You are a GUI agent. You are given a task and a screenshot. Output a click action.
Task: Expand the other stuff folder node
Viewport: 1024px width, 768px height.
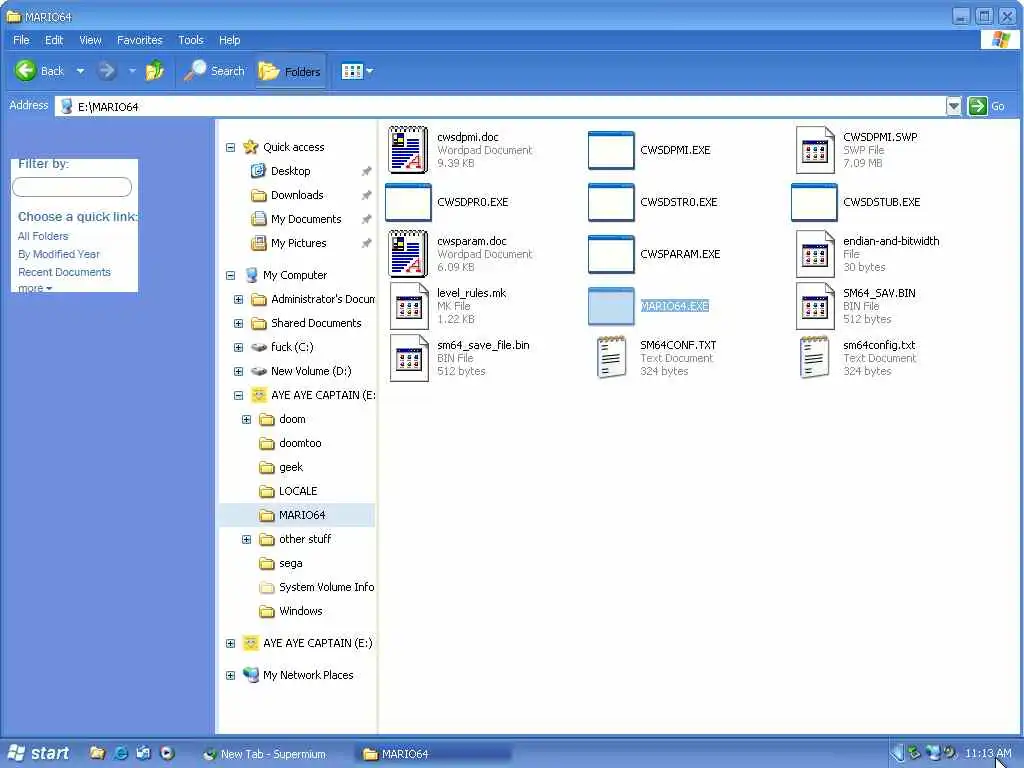coord(246,539)
